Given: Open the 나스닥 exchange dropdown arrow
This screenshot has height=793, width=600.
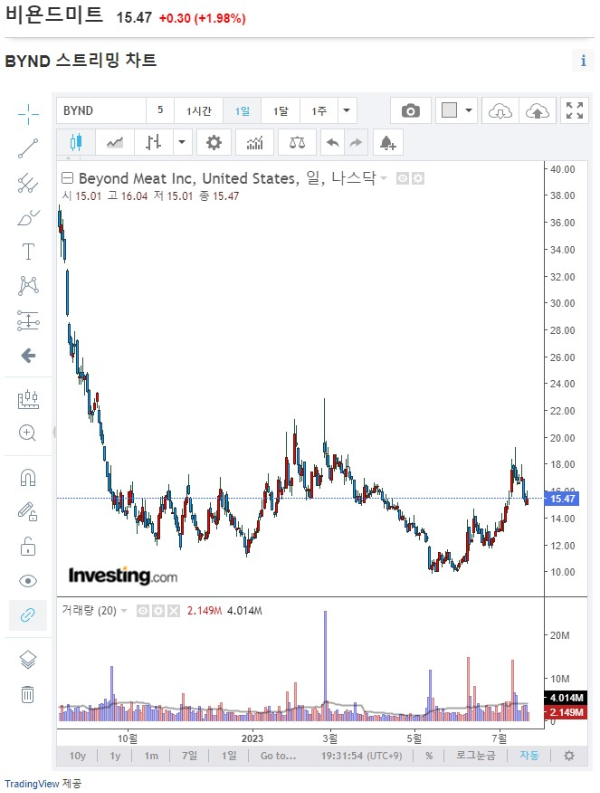Looking at the screenshot, I should [x=383, y=178].
